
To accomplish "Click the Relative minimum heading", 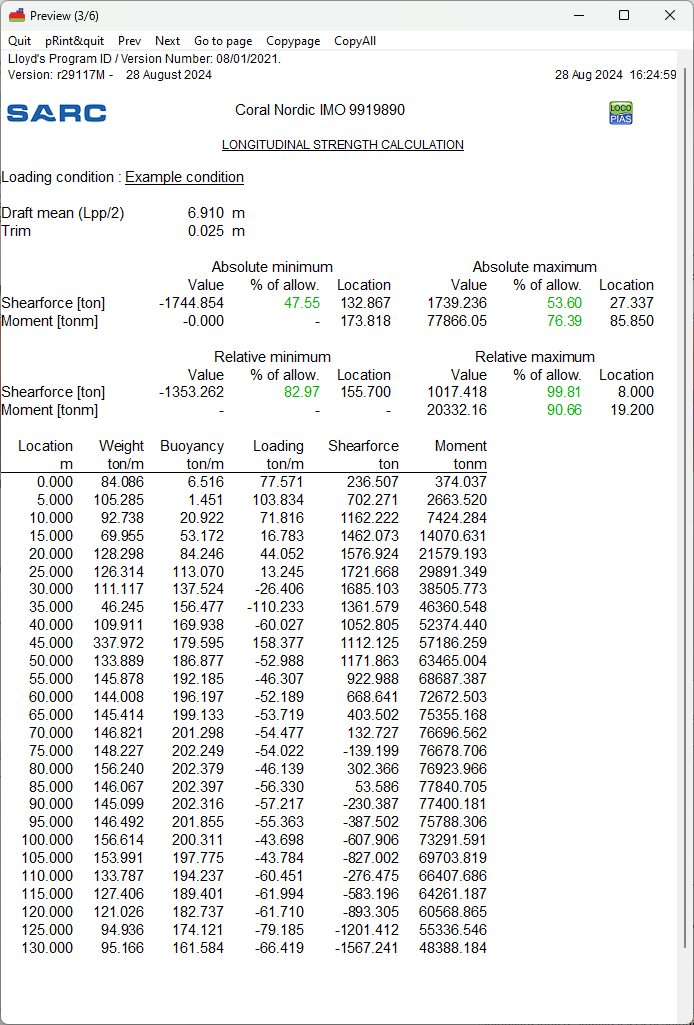I will (273, 357).
